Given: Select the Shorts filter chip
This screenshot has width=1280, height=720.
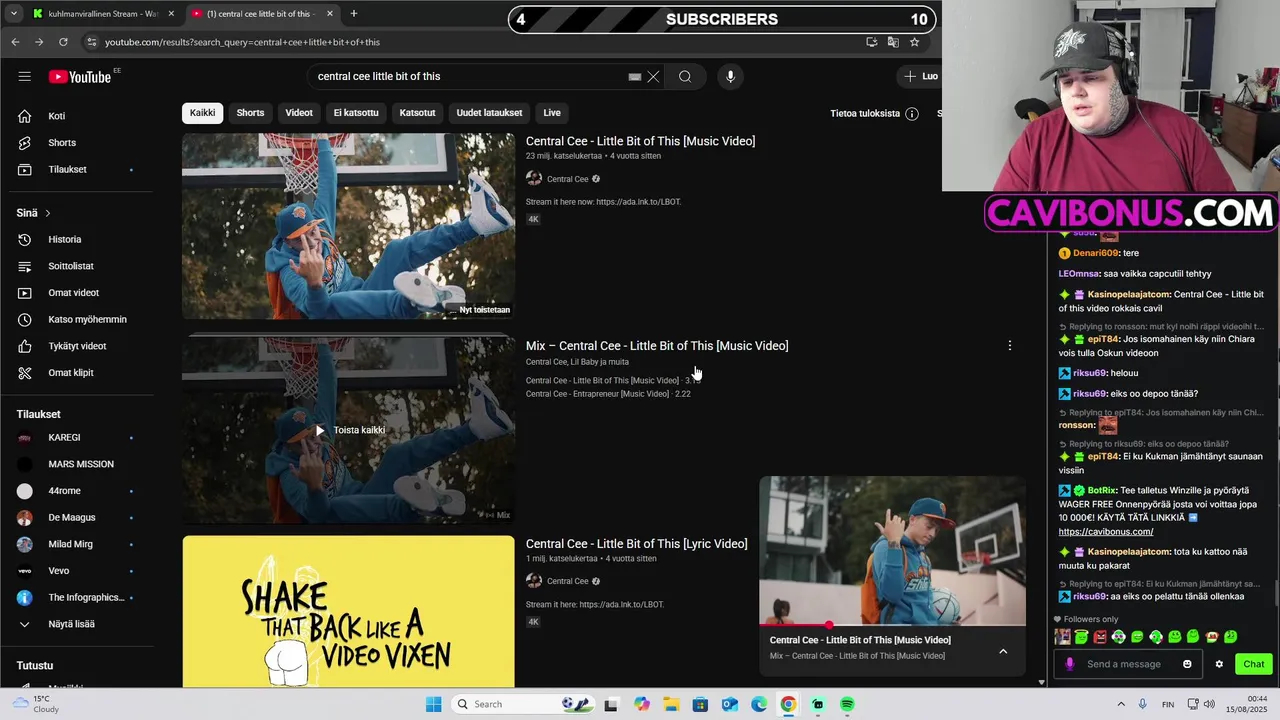Looking at the screenshot, I should [250, 113].
